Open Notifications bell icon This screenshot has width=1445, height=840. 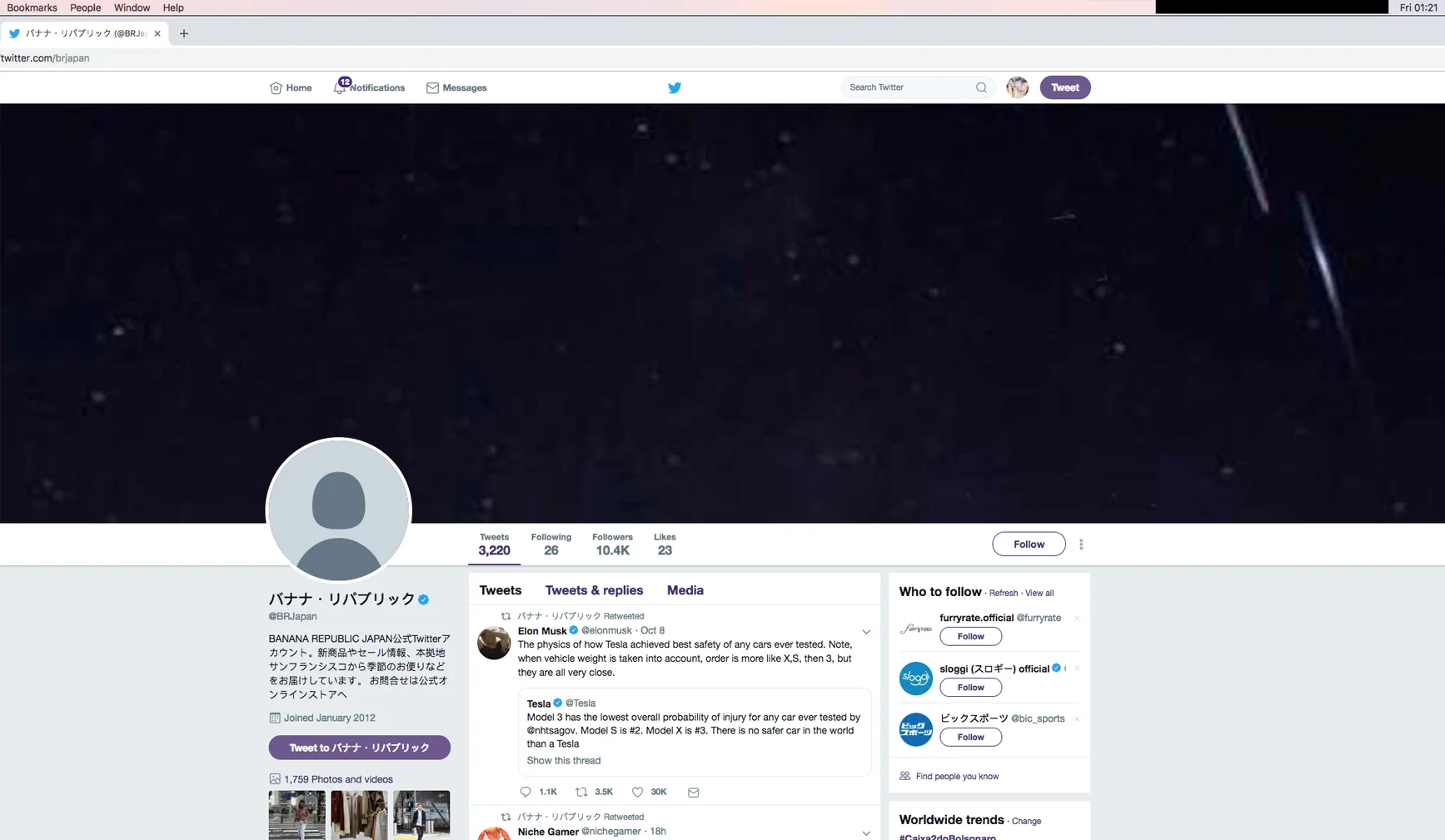341,87
